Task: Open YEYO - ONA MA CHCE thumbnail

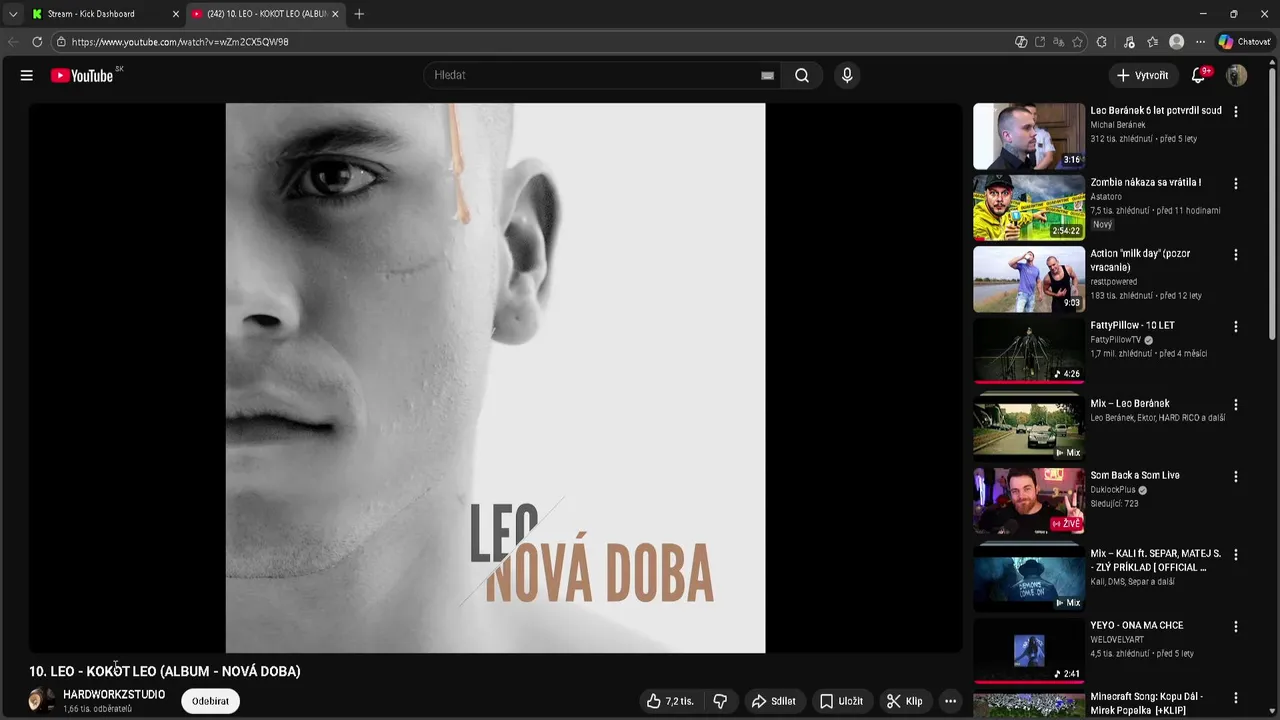Action: 1029,651
